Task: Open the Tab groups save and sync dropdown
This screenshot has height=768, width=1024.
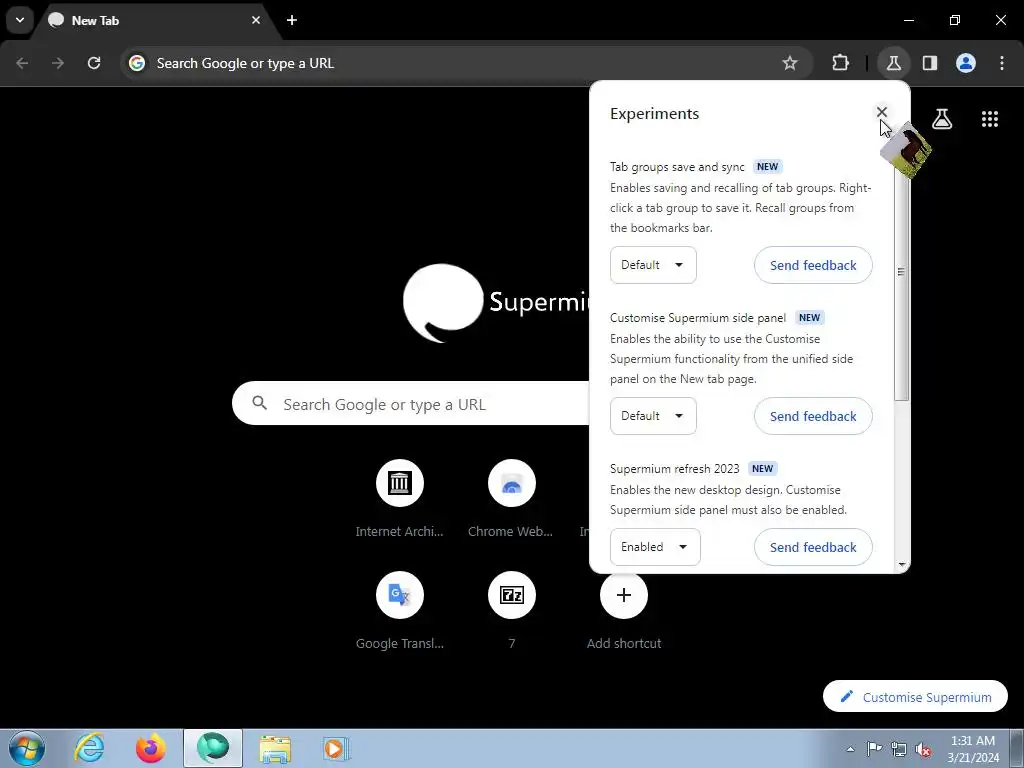Action: point(653,265)
